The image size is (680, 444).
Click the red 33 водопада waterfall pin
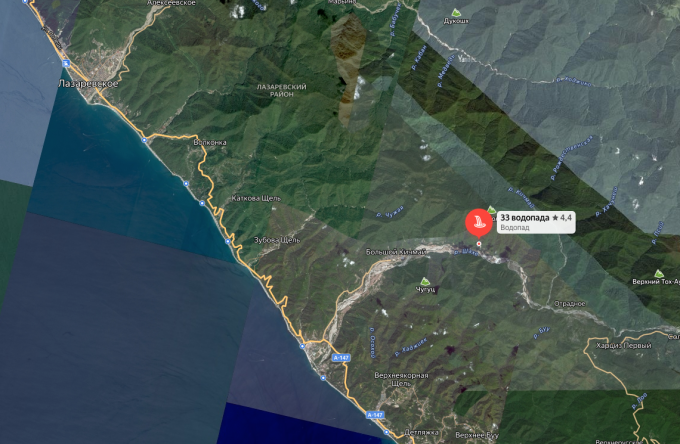(478, 222)
